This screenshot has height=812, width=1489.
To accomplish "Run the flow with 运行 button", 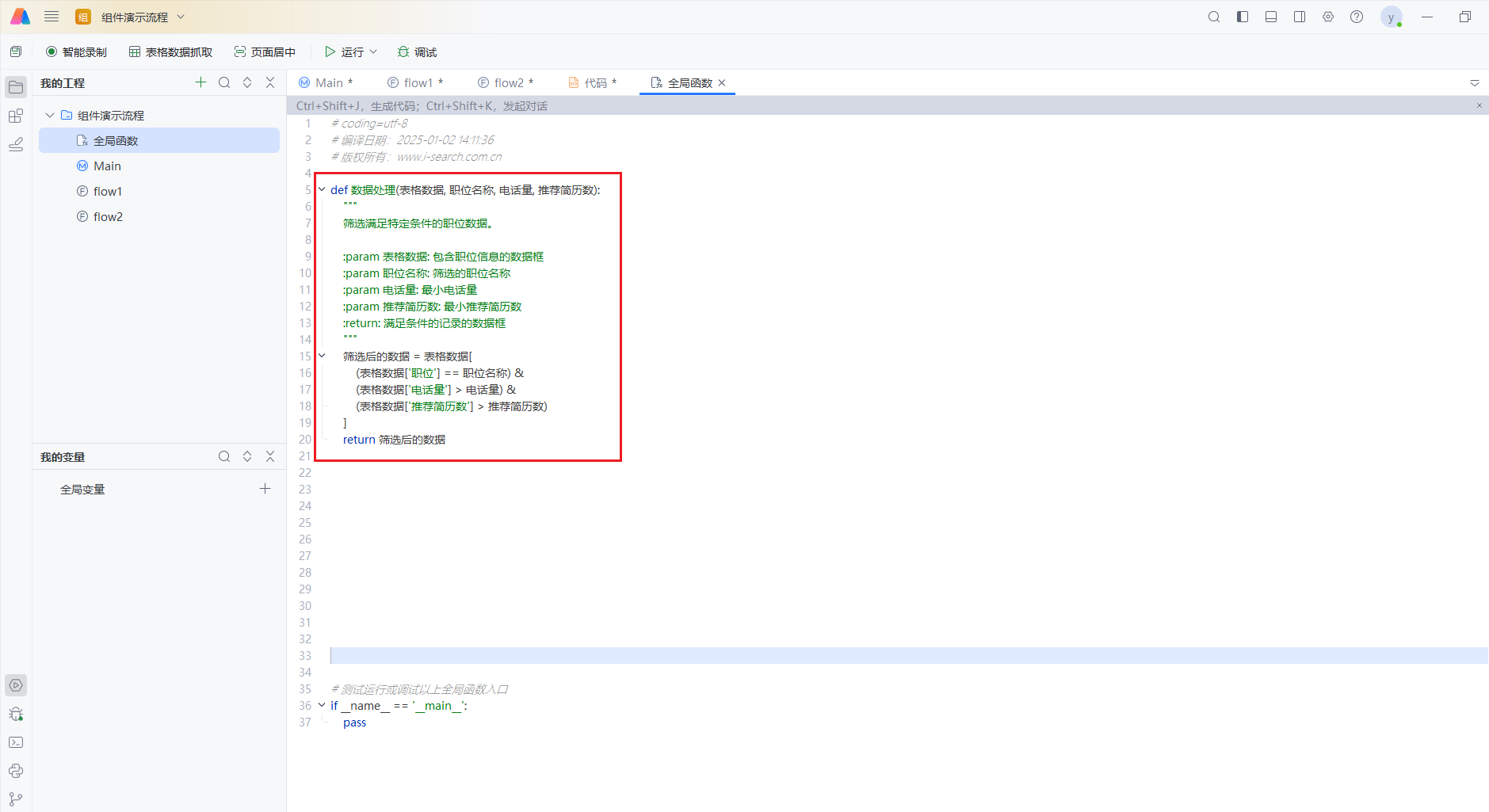I will click(x=344, y=51).
